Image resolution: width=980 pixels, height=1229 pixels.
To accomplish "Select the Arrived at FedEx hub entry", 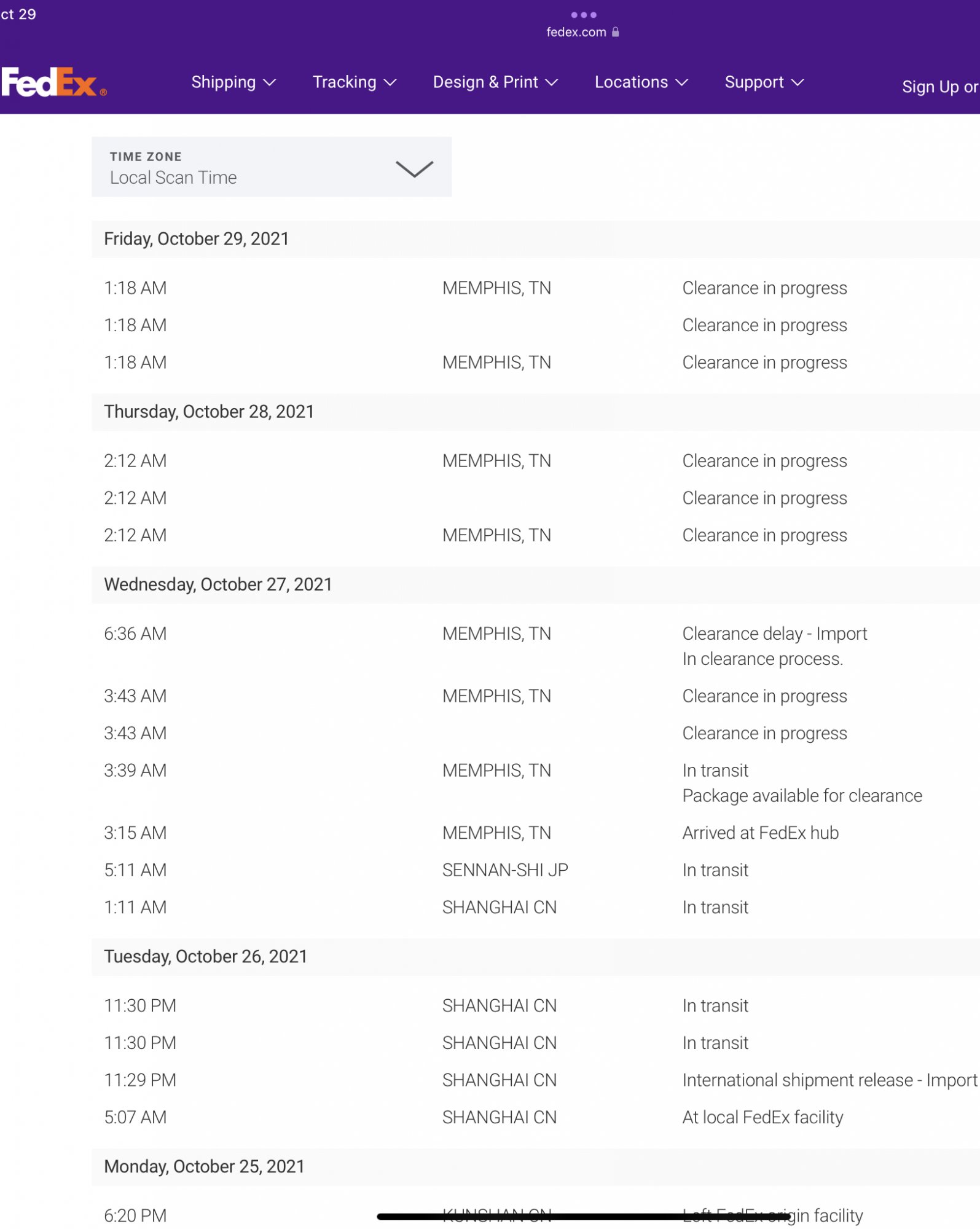I will click(760, 833).
